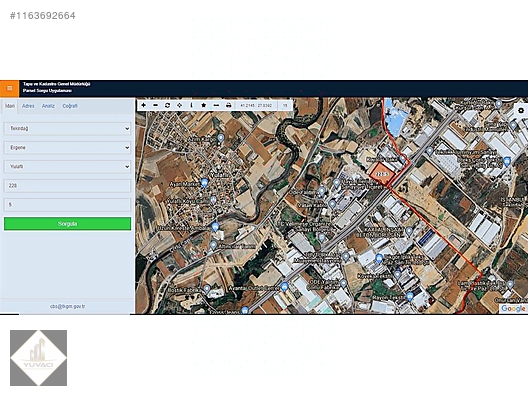Viewport: 528px width, 396px height.
Task: Click the parcel number field containing 5
Action: (x=67, y=205)
